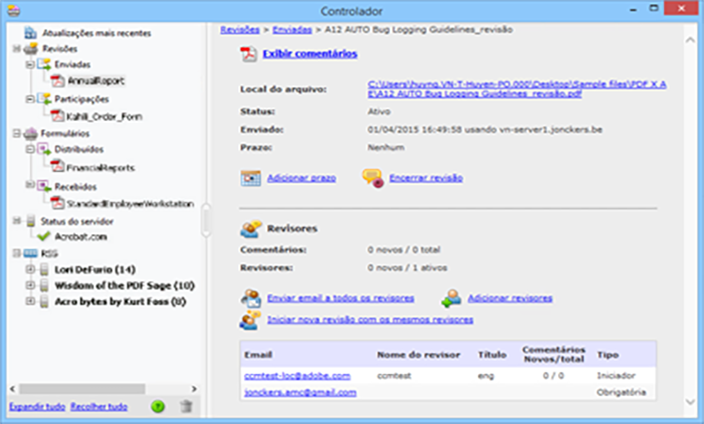Viewport: 704px width, 424px height.
Task: Click the Adicionar revisores person icon
Action: coord(451,298)
